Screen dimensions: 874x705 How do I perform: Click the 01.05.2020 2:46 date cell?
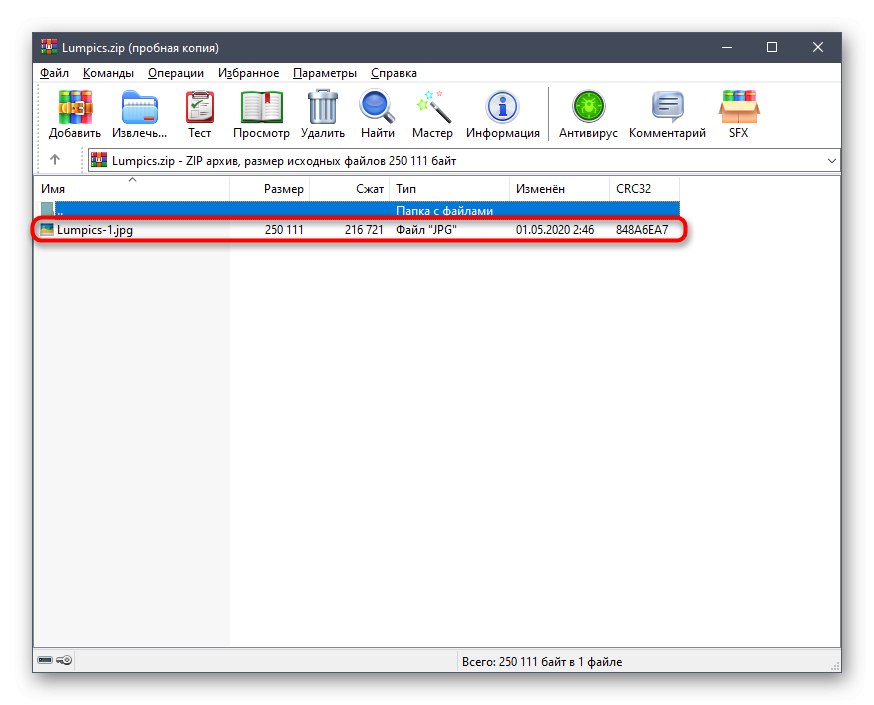pos(555,230)
